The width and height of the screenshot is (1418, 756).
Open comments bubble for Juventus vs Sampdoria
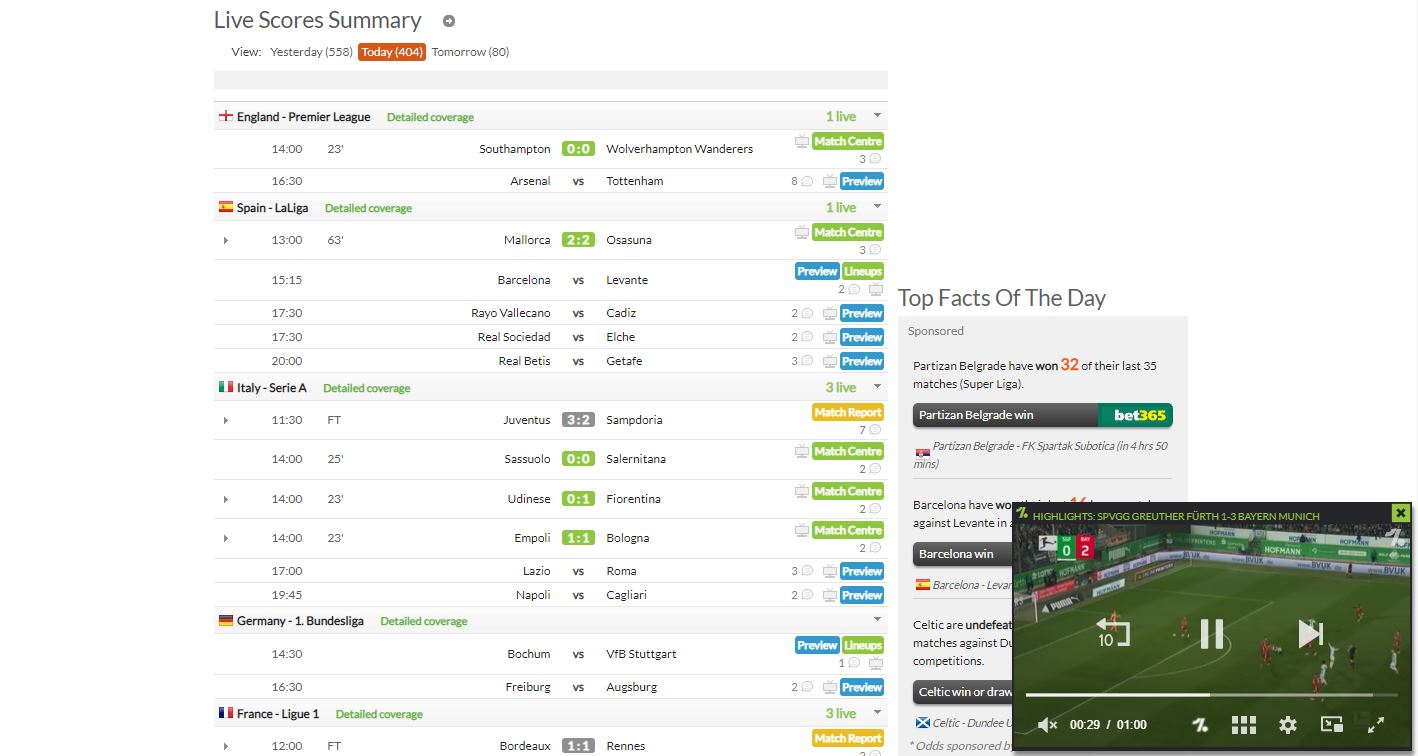[875, 430]
